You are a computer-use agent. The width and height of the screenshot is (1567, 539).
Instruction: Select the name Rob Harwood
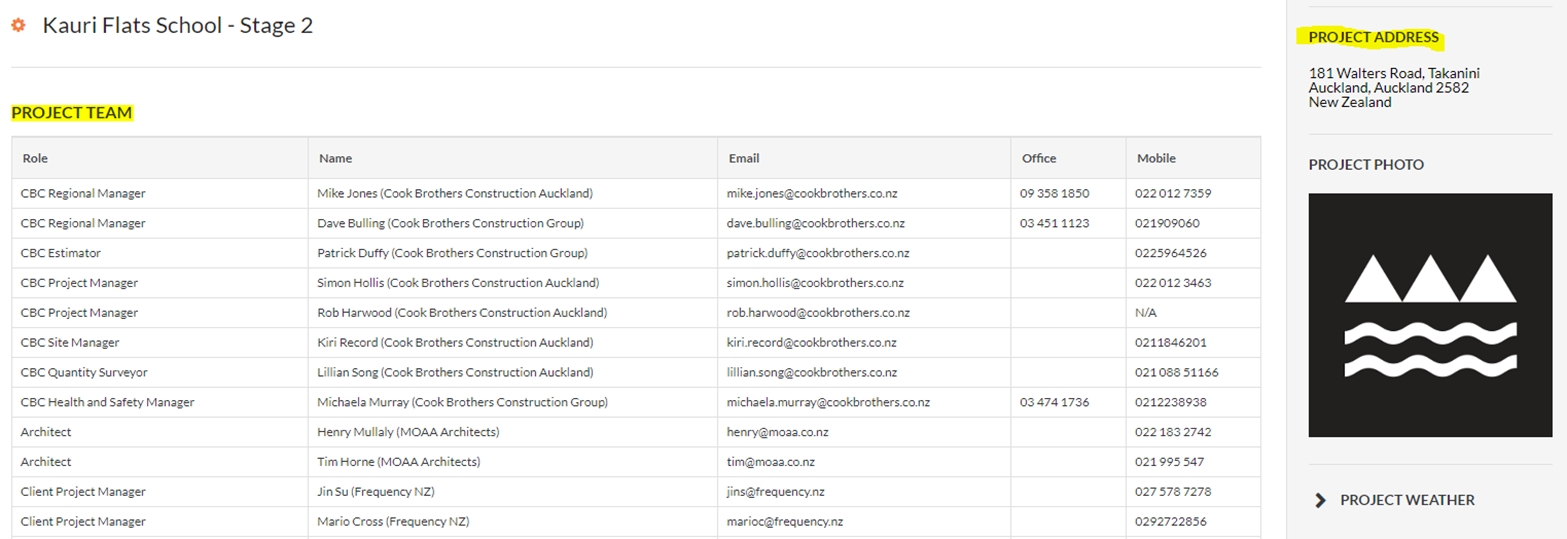point(354,313)
